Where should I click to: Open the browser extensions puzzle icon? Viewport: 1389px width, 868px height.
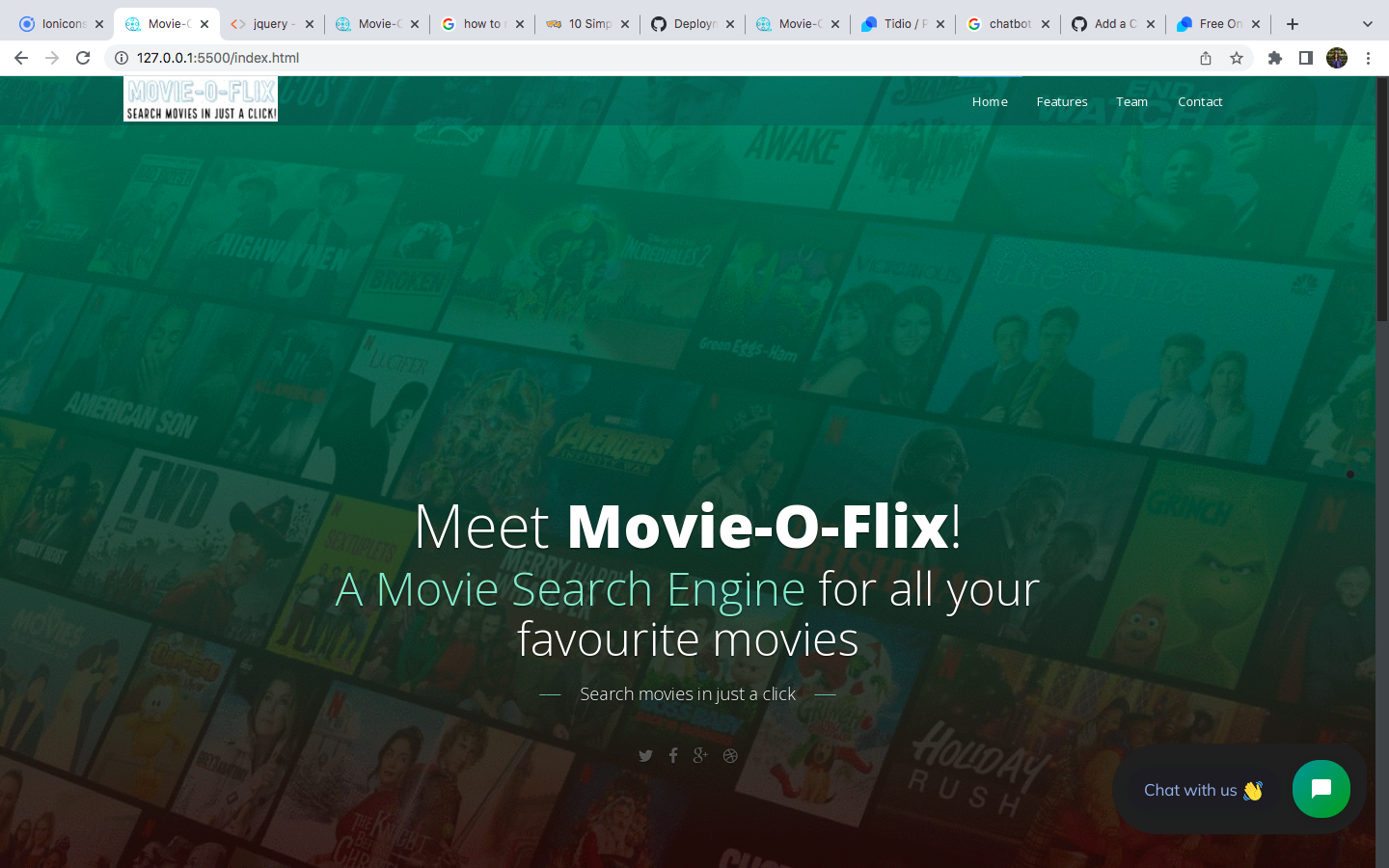coord(1275,58)
